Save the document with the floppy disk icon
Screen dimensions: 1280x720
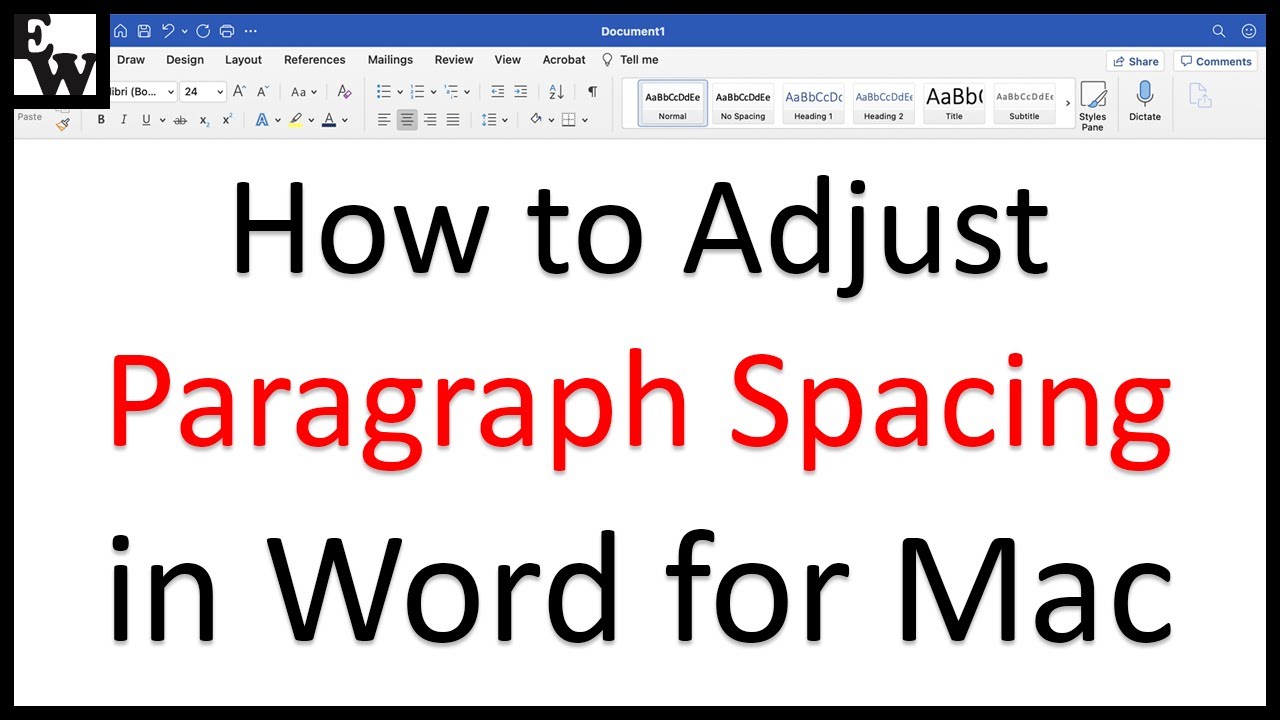point(144,31)
